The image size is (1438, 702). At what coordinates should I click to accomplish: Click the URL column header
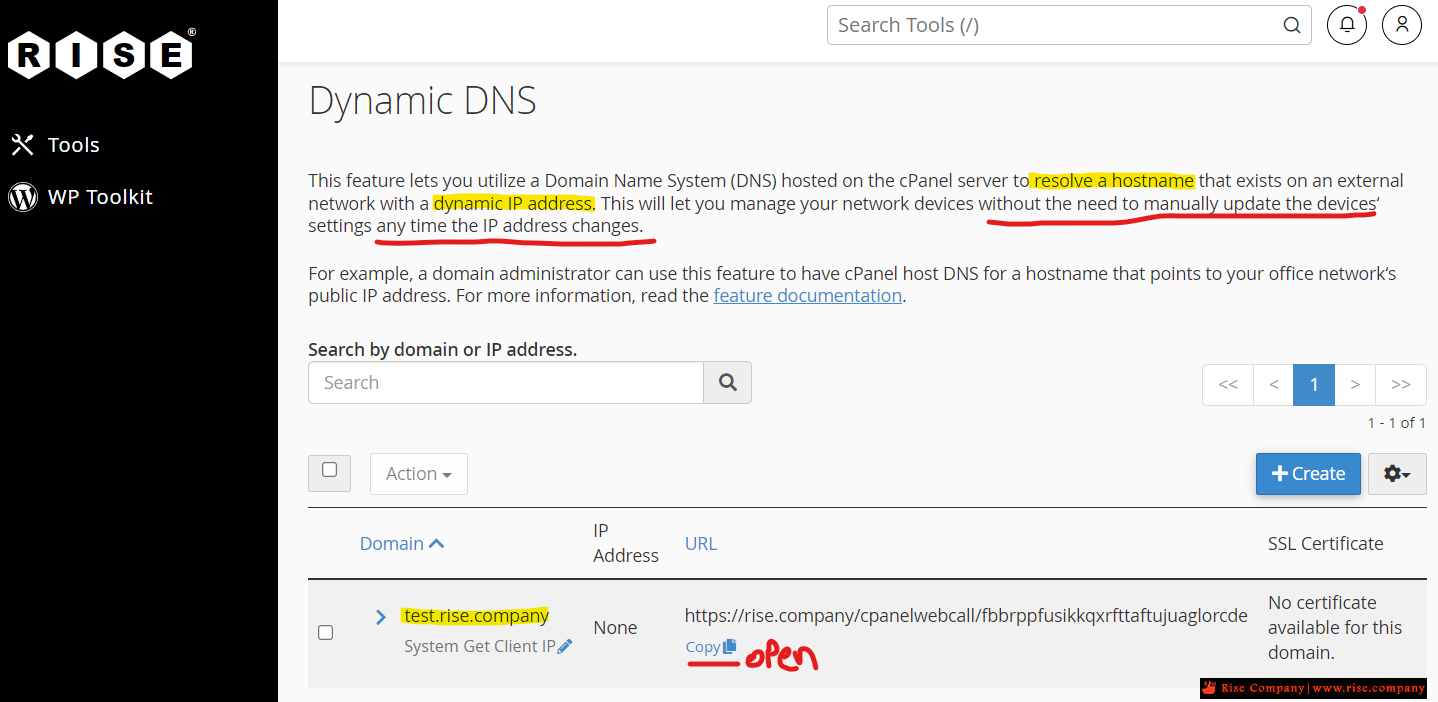[x=701, y=544]
